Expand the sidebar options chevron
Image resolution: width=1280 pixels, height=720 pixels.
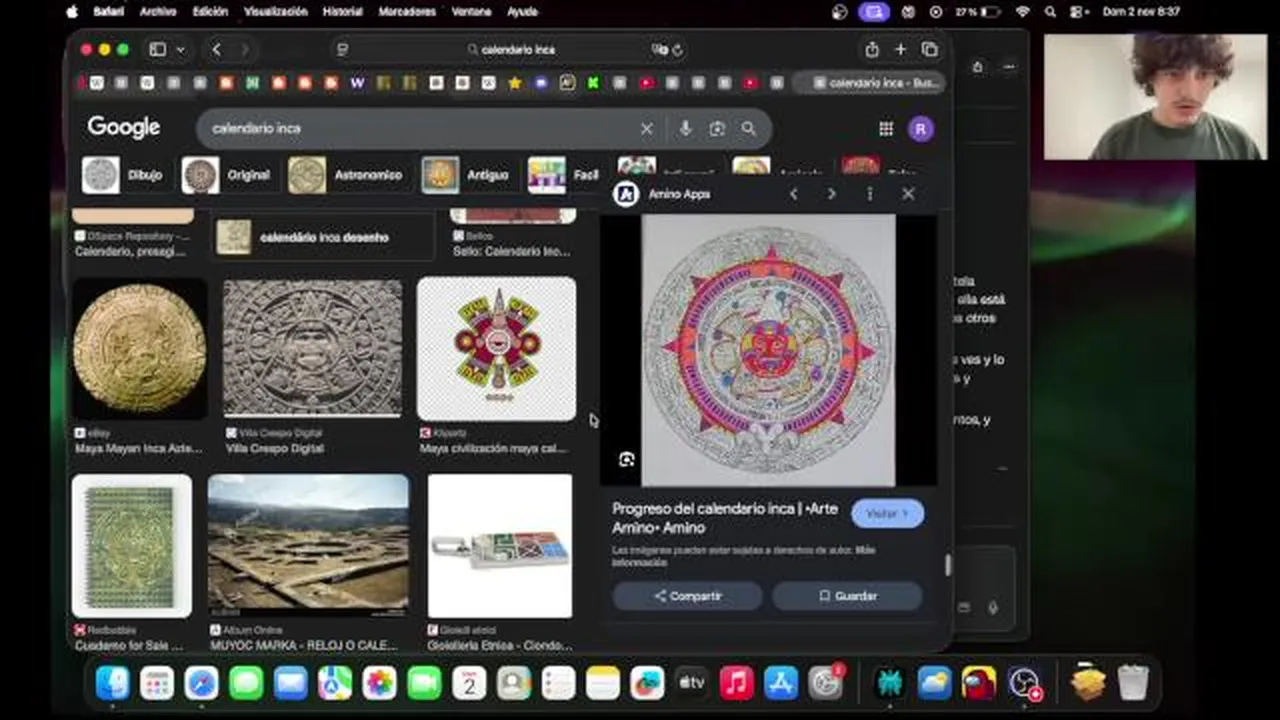tap(180, 49)
